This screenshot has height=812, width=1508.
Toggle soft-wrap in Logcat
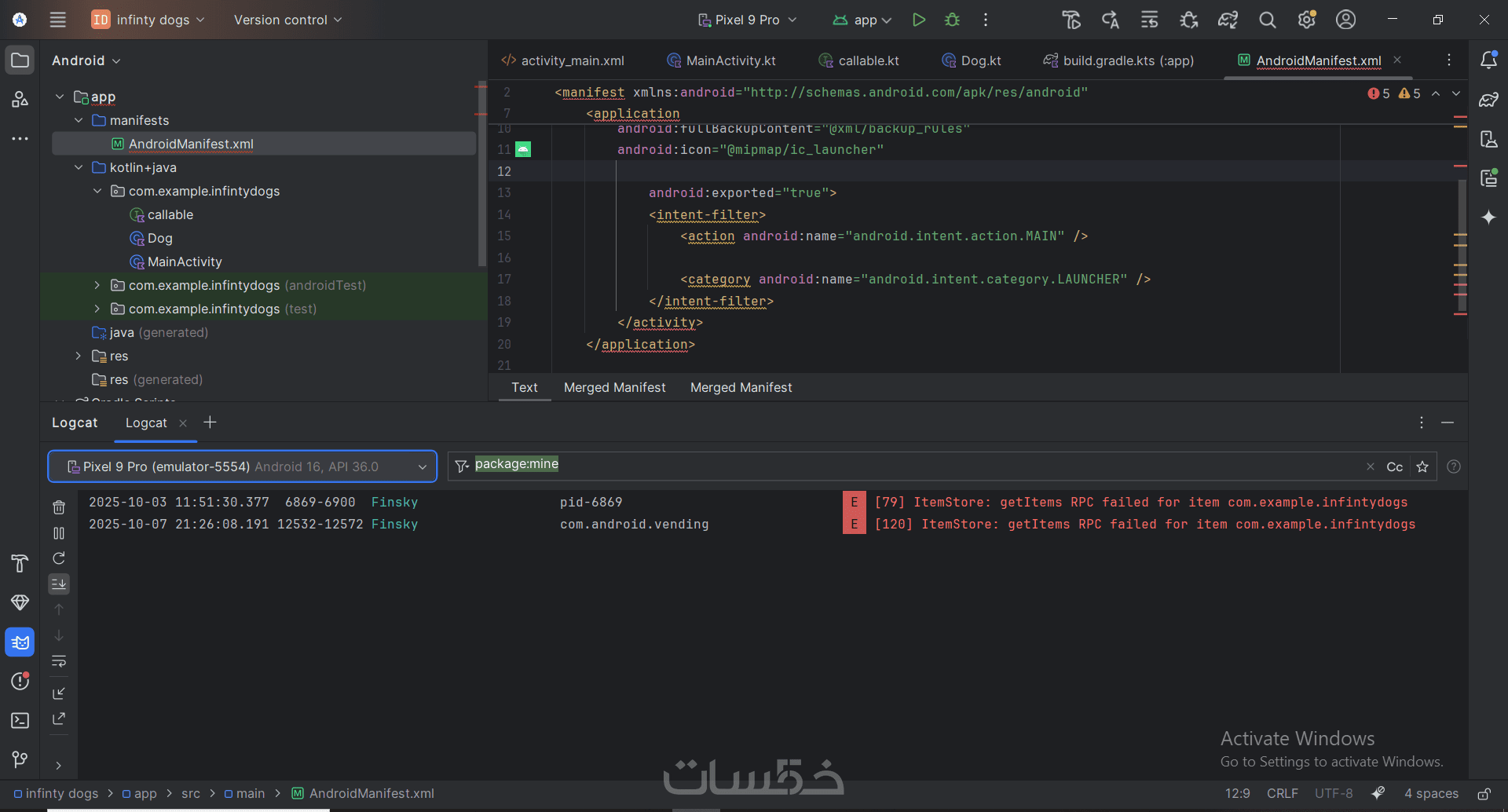[59, 661]
